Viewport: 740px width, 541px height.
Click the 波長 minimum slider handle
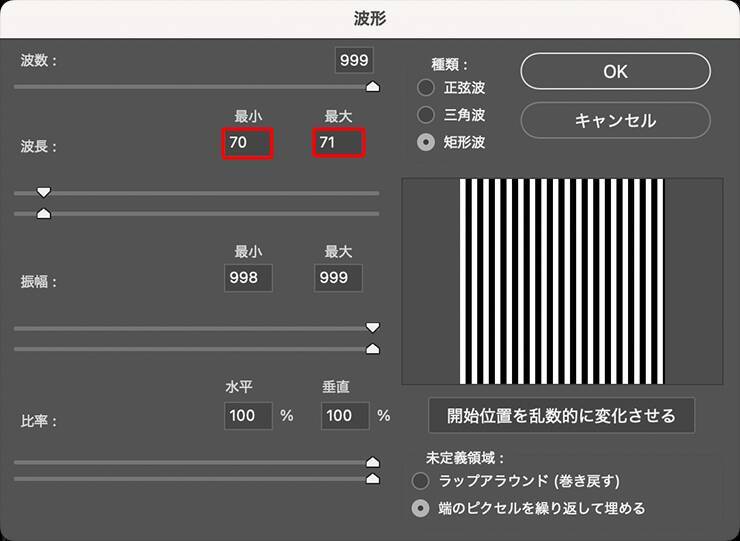[x=43, y=192]
